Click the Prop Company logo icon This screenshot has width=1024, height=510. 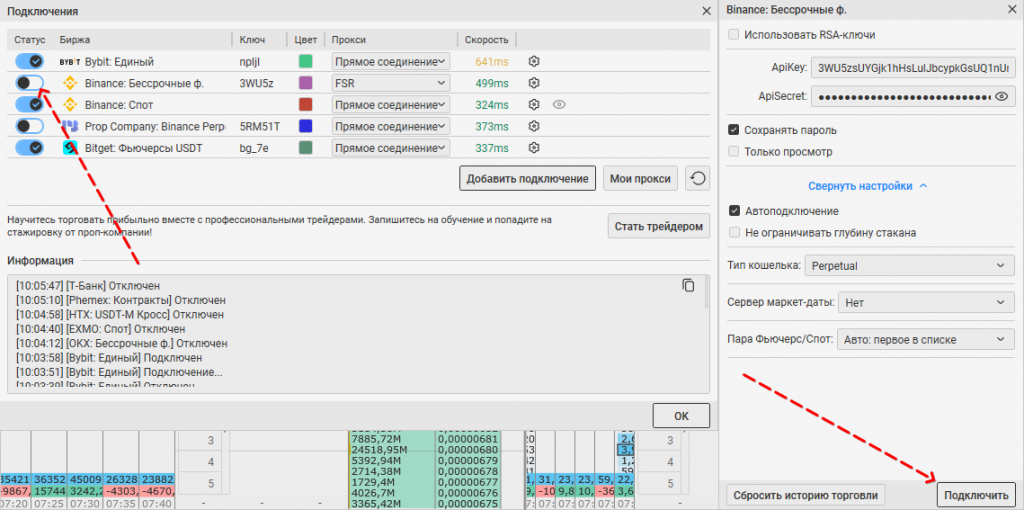point(69,126)
